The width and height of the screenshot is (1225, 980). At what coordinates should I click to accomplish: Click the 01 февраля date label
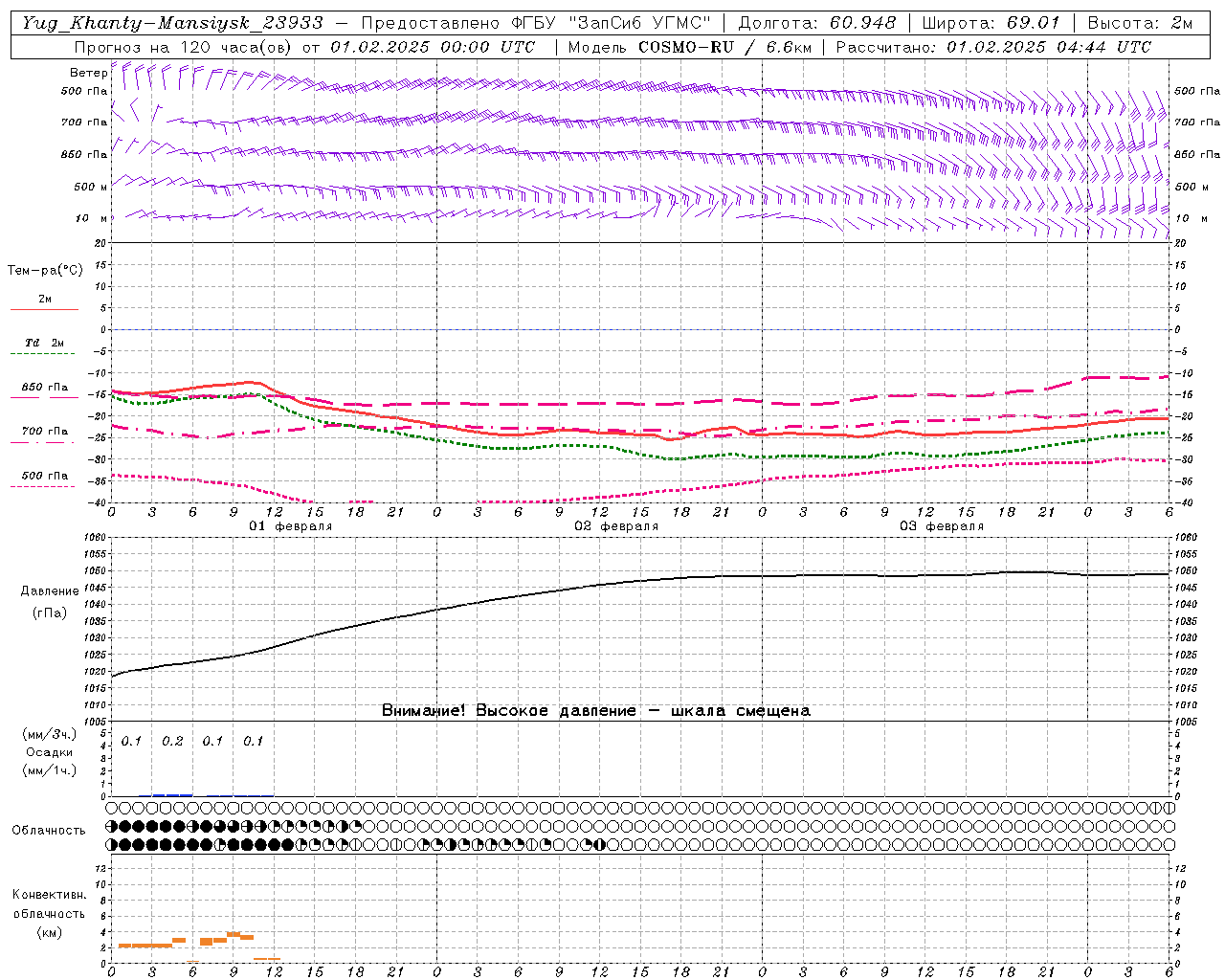coord(291,526)
